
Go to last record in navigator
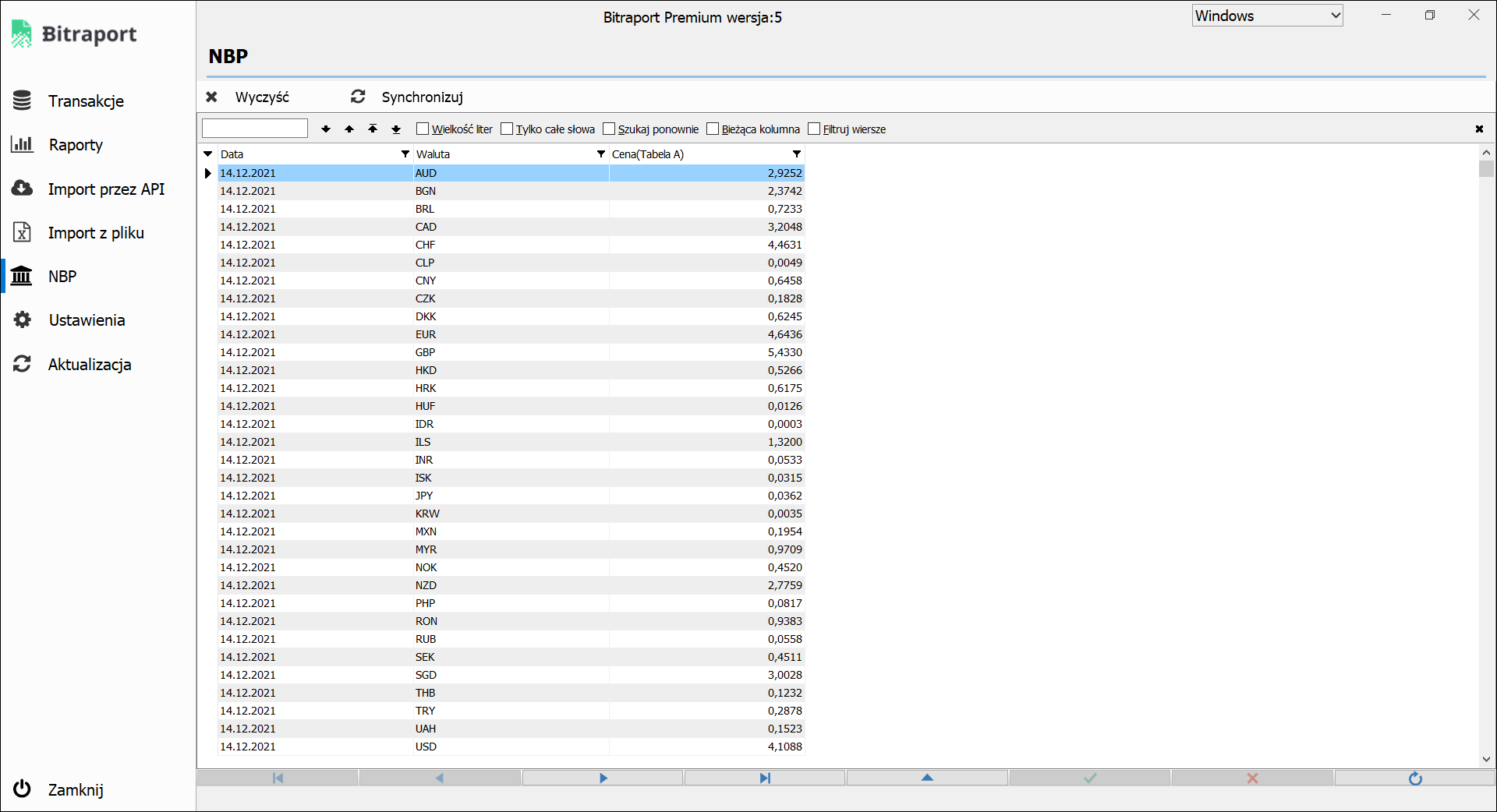click(765, 778)
